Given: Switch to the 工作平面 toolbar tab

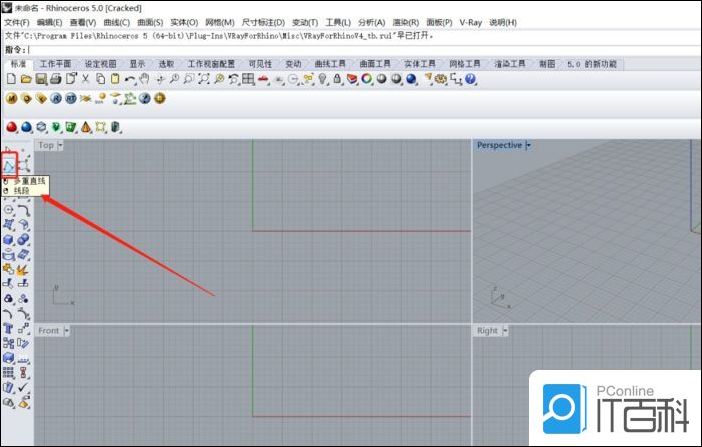Looking at the screenshot, I should click(x=56, y=64).
